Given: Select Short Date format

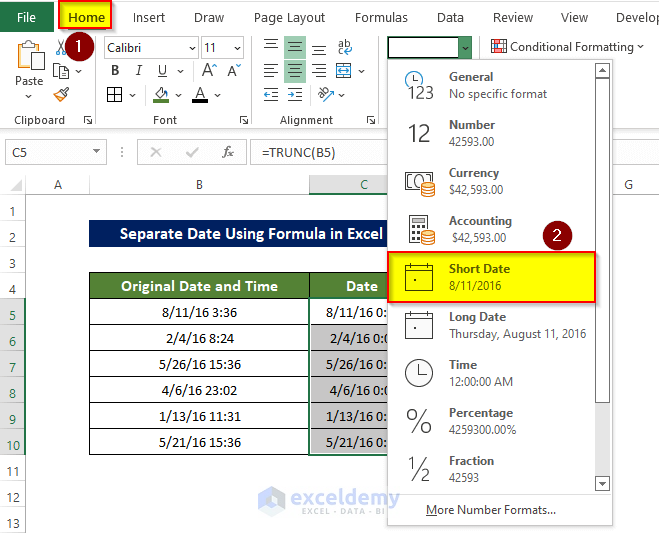Looking at the screenshot, I should tap(491, 277).
